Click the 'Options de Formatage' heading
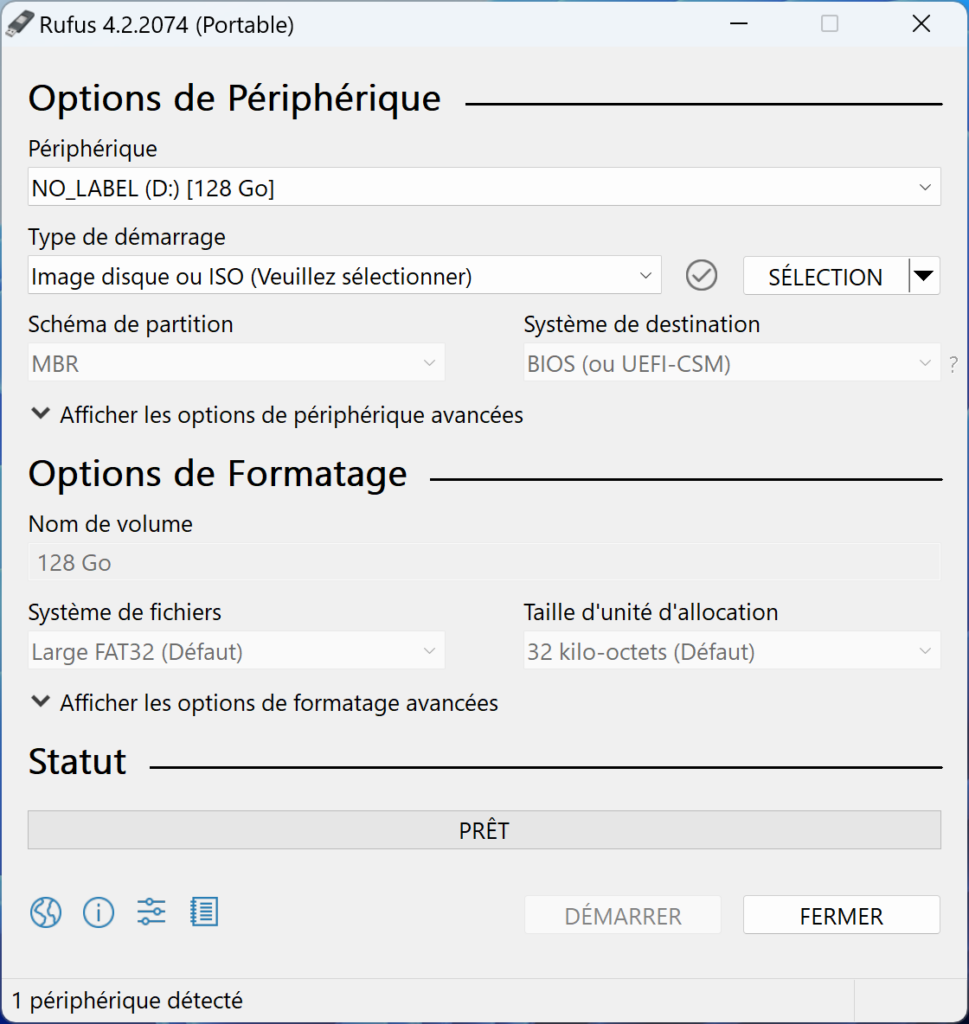Viewport: 969px width, 1024px height. tap(217, 473)
